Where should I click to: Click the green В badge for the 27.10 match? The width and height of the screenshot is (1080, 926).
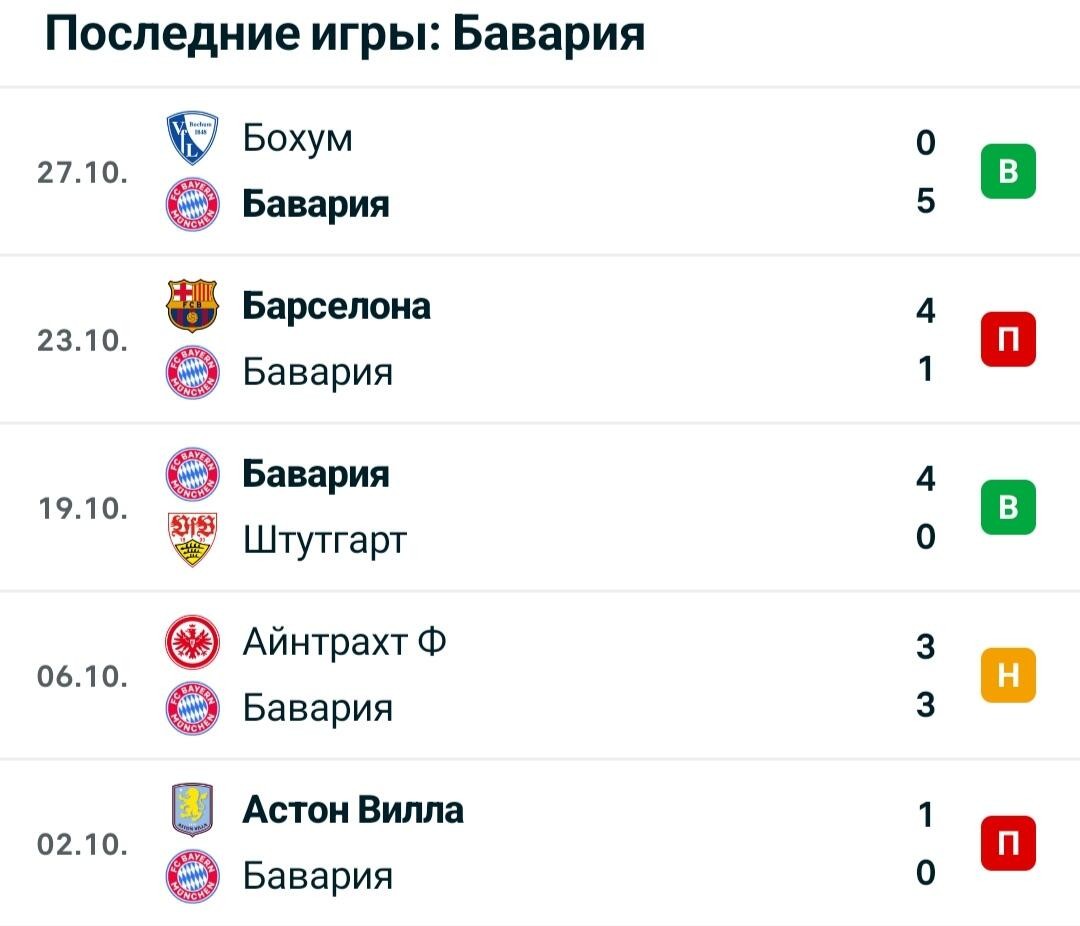(1008, 171)
